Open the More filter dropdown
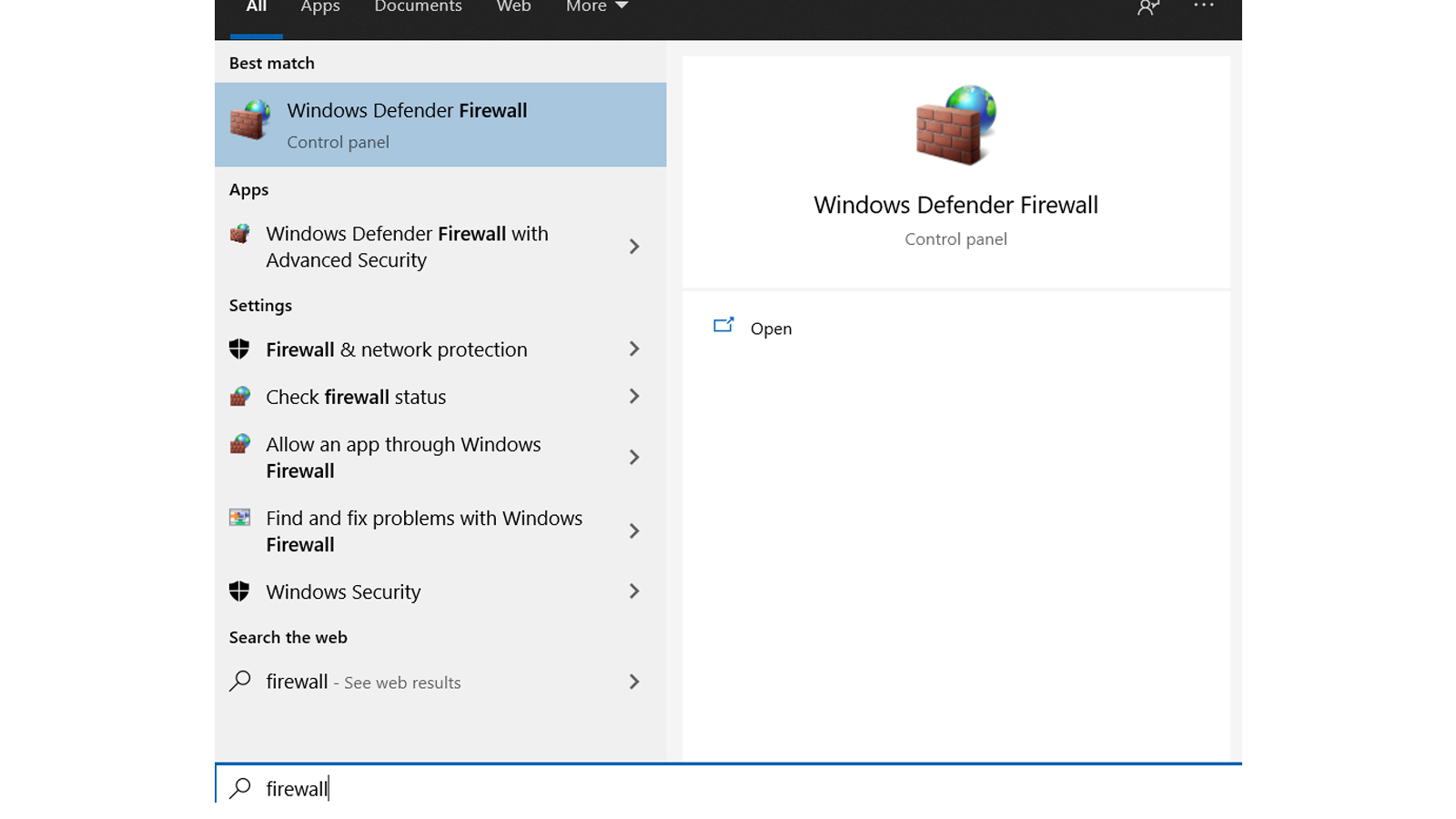Screen dimensions: 1456x819 [x=597, y=7]
